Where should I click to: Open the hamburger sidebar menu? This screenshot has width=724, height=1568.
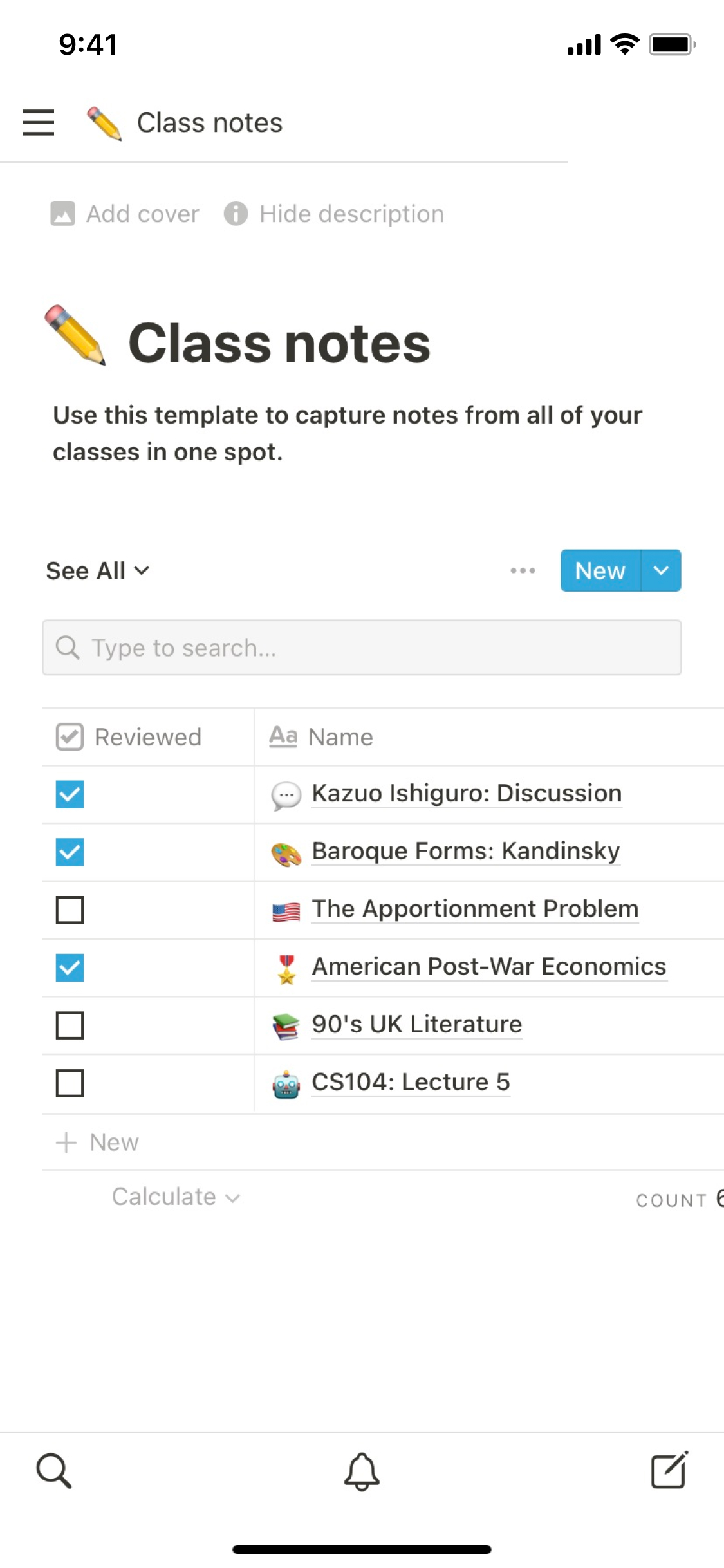38,122
